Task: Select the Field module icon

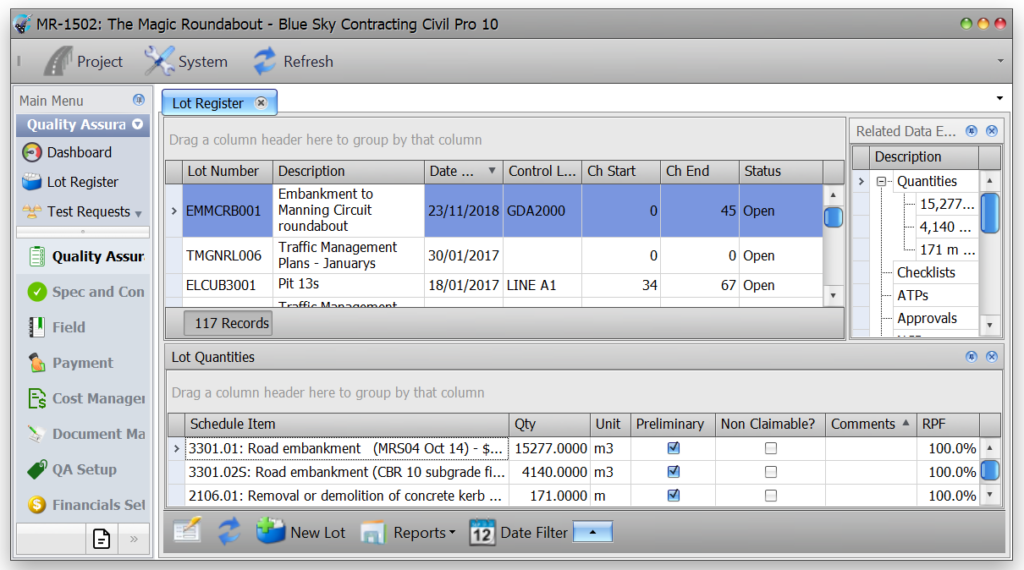Action: (x=37, y=327)
